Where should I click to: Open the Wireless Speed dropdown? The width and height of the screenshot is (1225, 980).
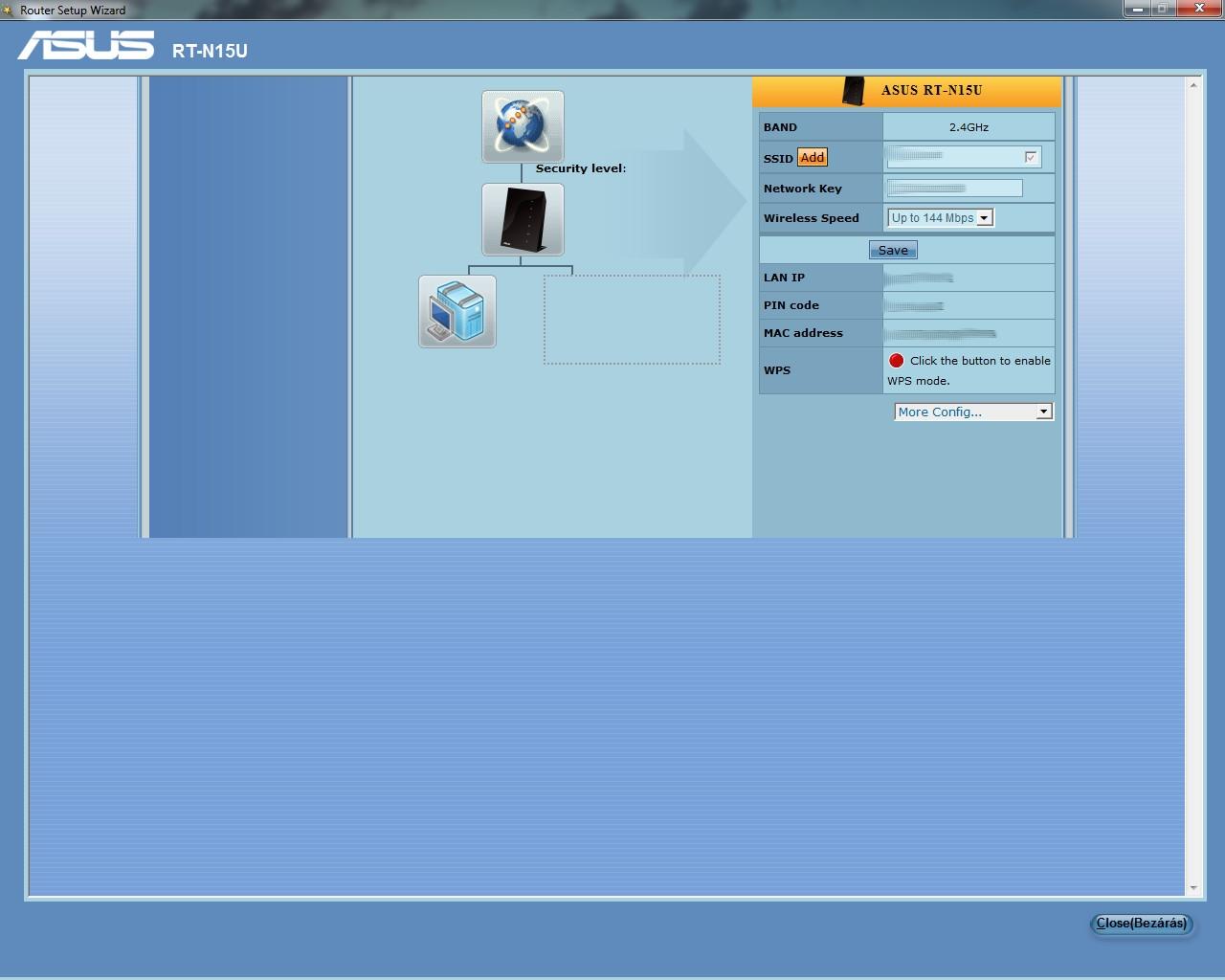pyautogui.click(x=941, y=218)
